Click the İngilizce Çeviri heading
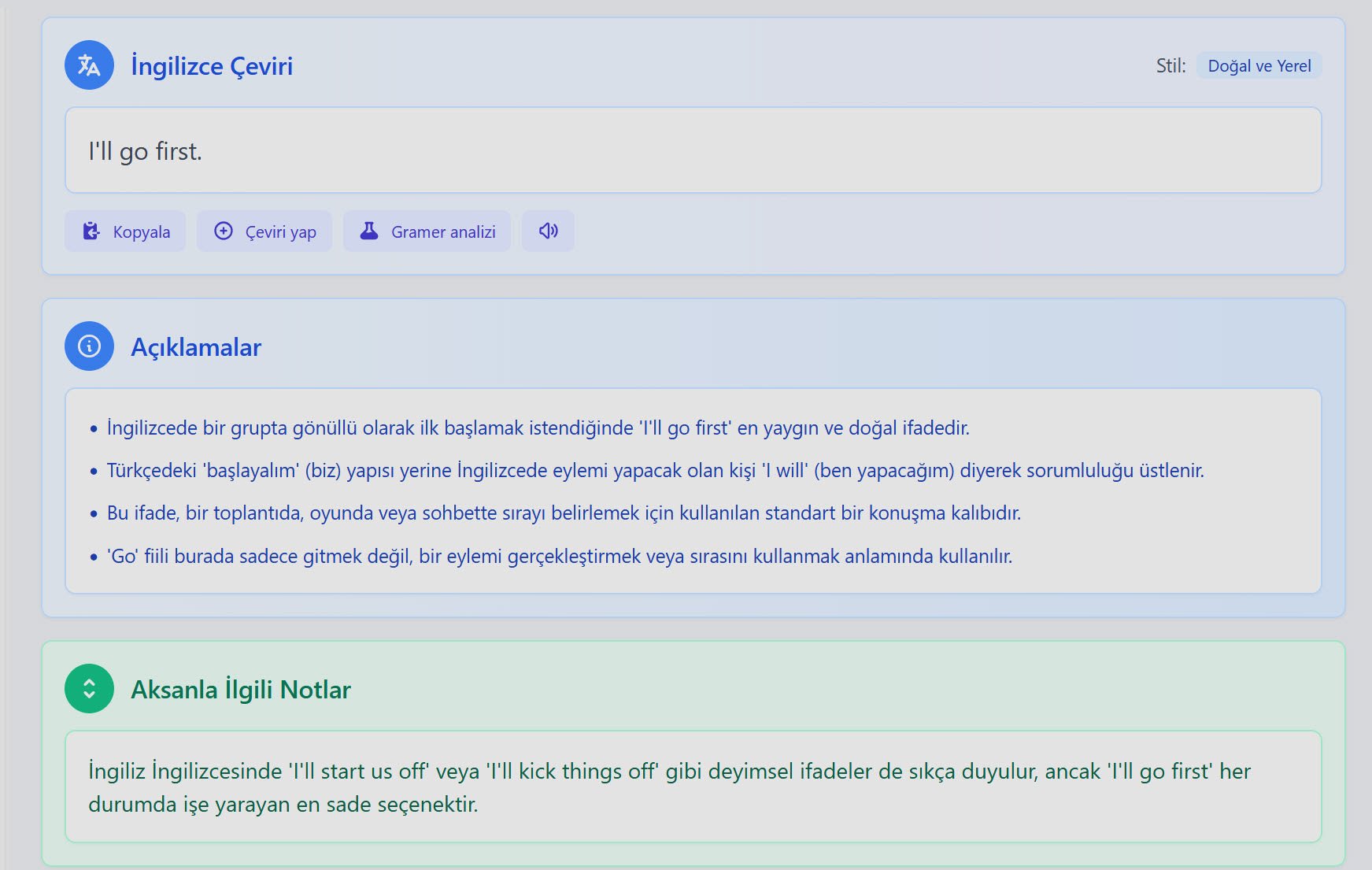The width and height of the screenshot is (1372, 870). pyautogui.click(x=212, y=66)
